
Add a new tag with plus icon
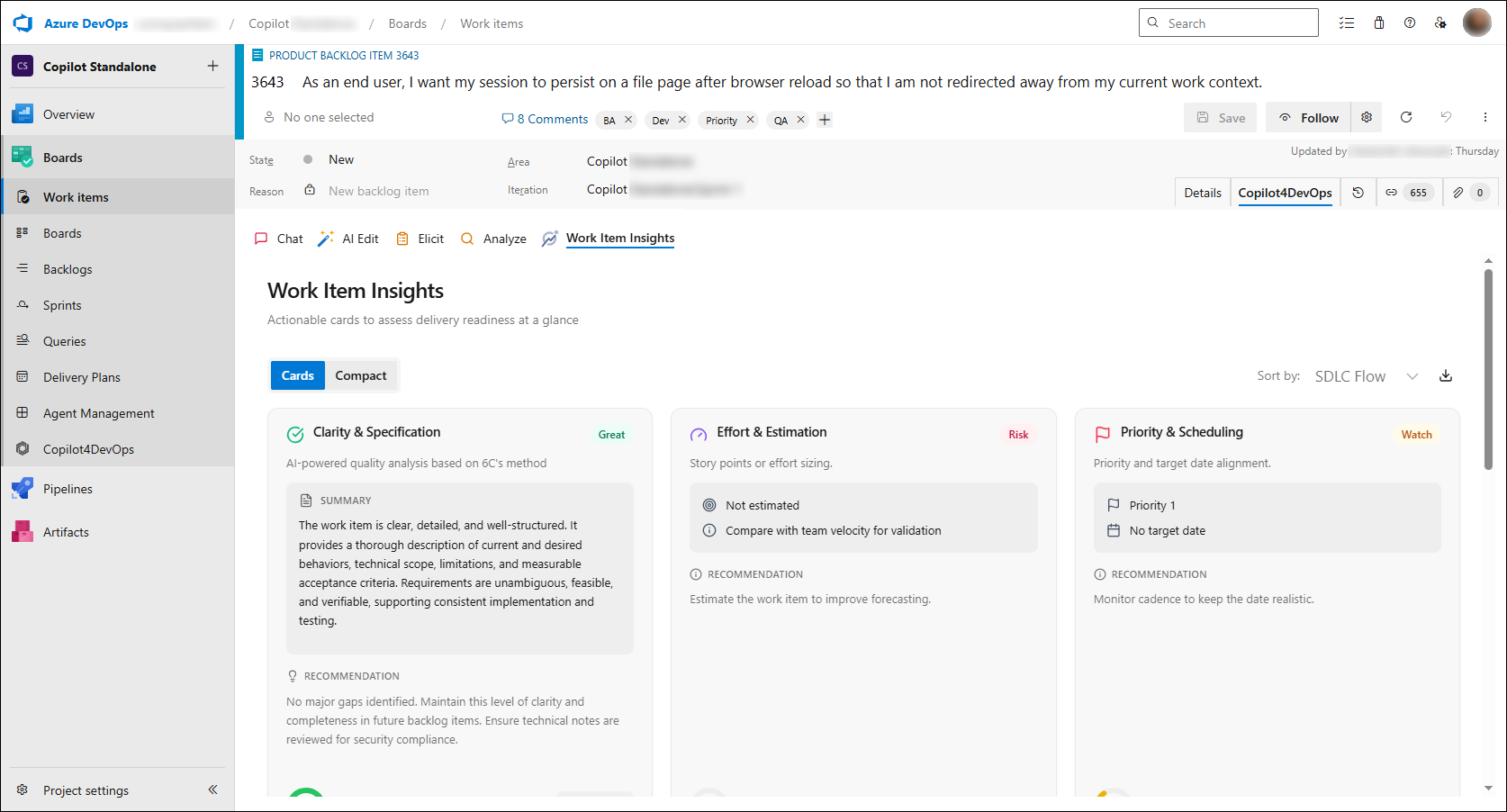point(825,120)
